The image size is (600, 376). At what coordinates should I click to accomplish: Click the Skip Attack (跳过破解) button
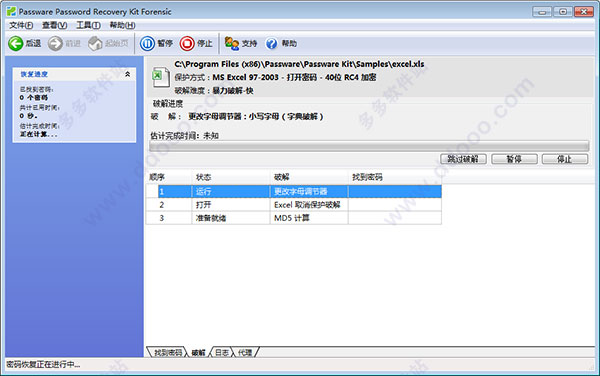463,159
